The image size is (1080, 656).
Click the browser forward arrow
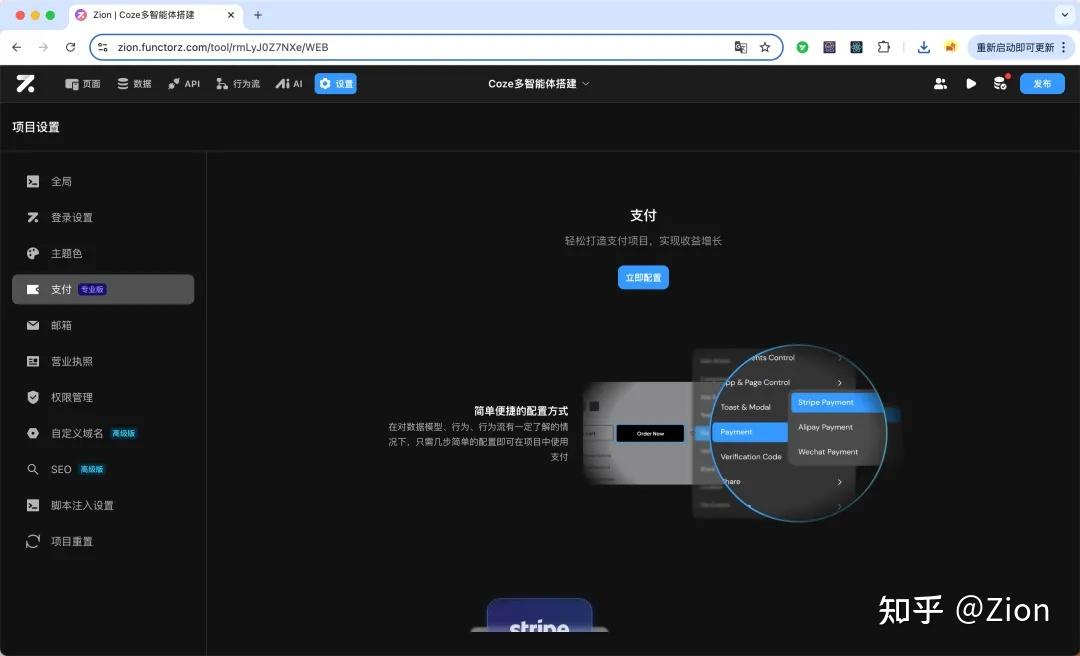(43, 47)
